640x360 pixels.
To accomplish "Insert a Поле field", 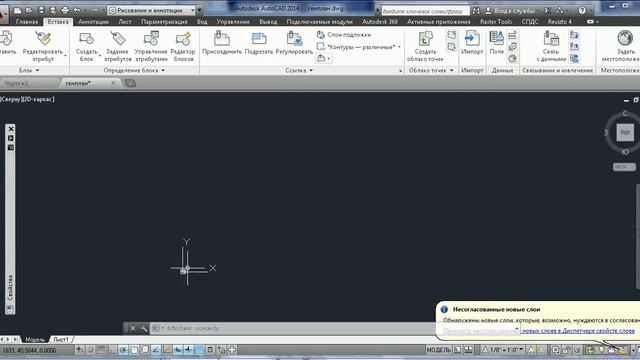I will click(497, 42).
